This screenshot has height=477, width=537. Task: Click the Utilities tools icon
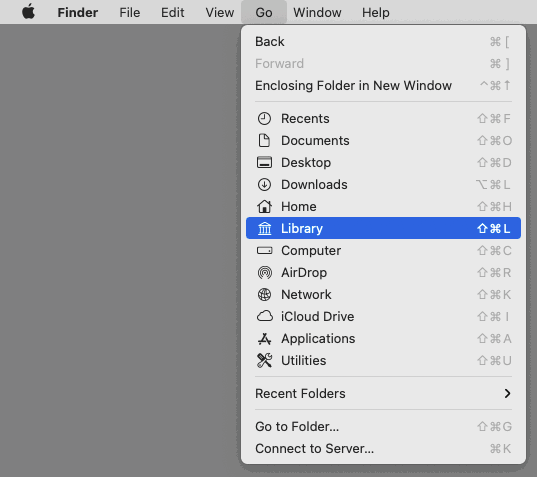[264, 361]
